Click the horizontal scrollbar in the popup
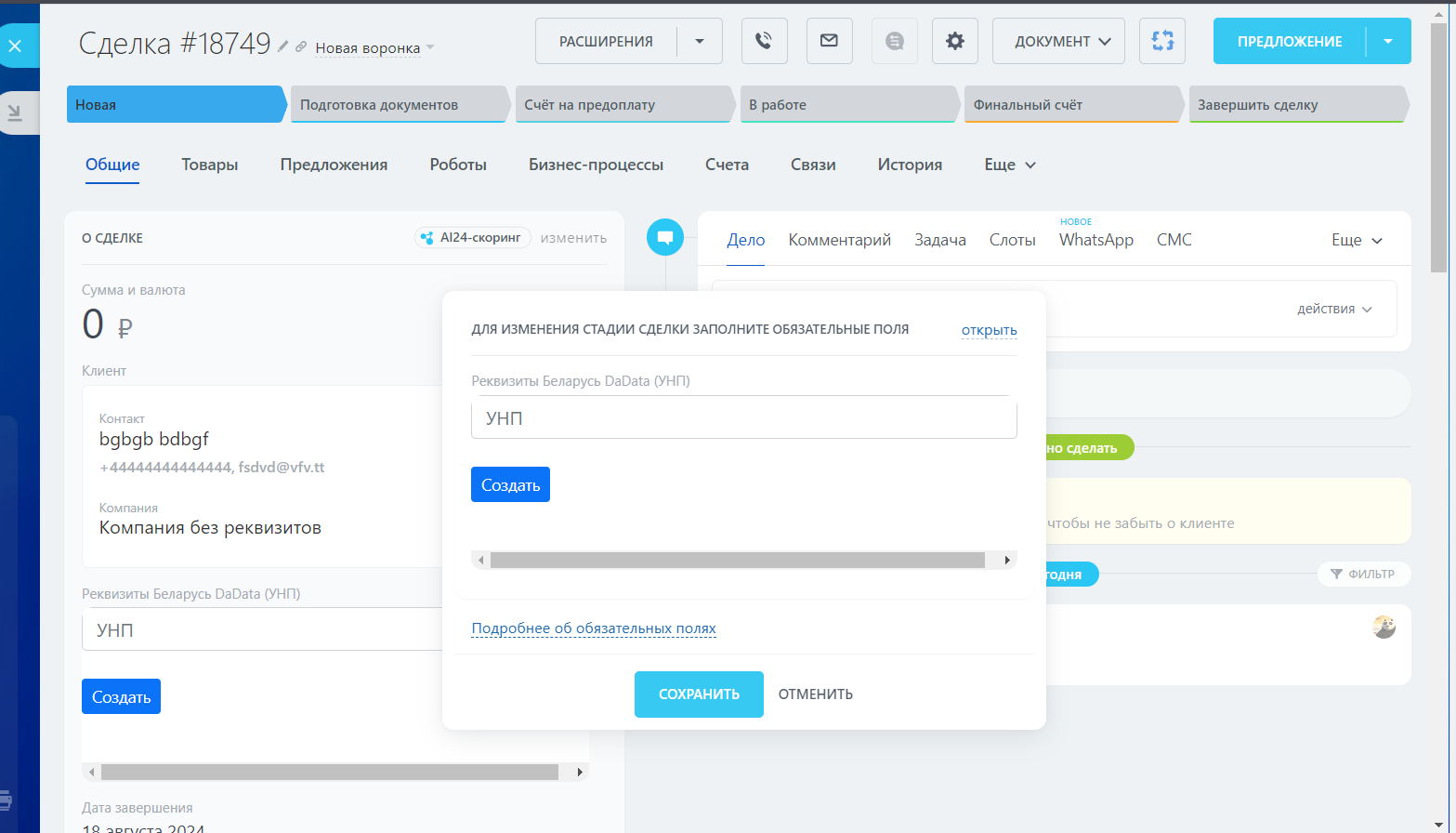This screenshot has width=1456, height=833. [737, 560]
